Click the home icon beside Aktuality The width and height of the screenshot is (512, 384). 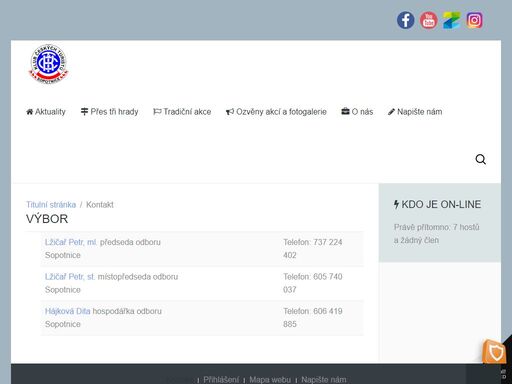pyautogui.click(x=30, y=112)
